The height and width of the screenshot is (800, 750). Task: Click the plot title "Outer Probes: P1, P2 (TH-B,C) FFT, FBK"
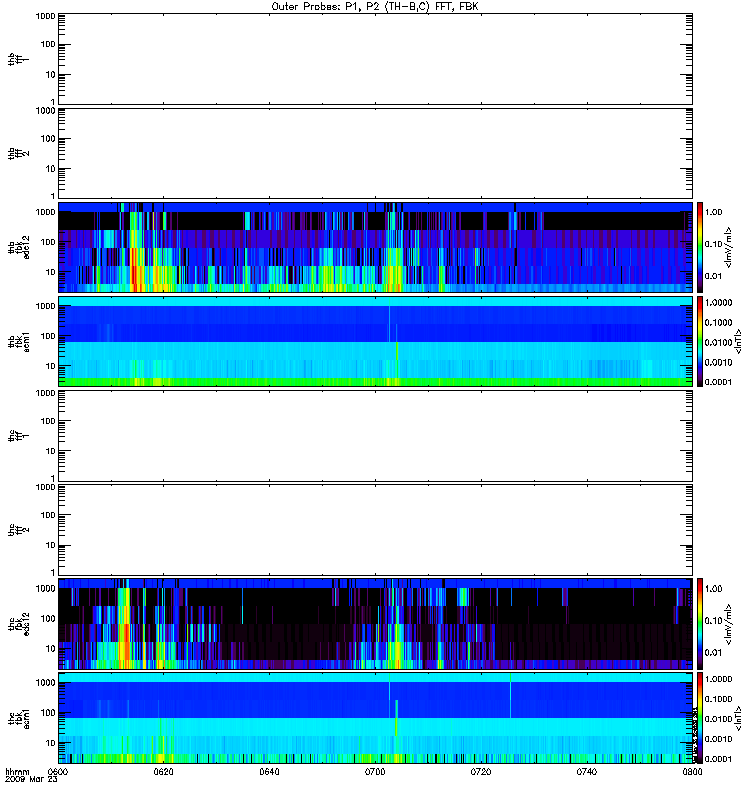click(375, 7)
